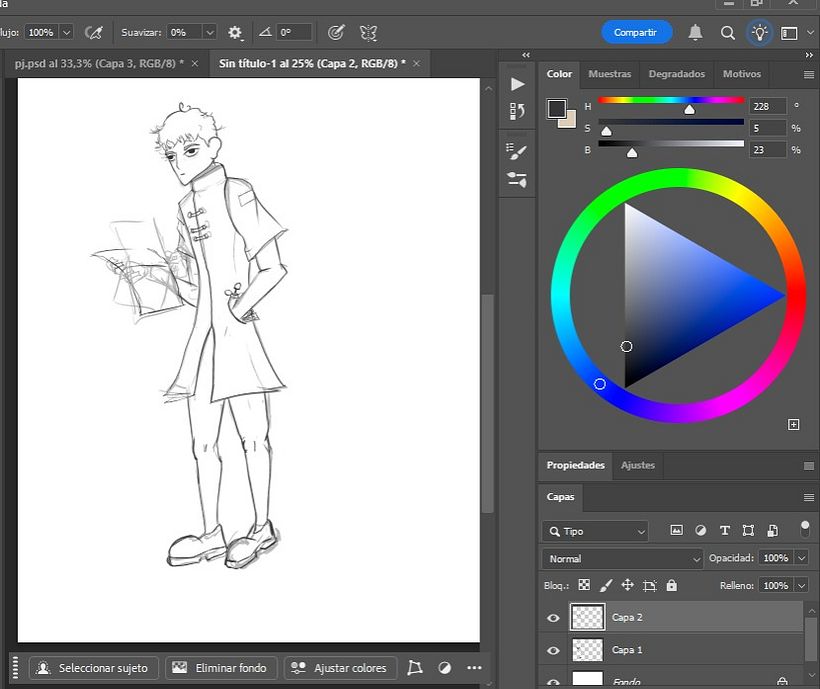This screenshot has width=820, height=689.
Task: Click the smart objects filter icon
Action: pyautogui.click(x=772, y=530)
